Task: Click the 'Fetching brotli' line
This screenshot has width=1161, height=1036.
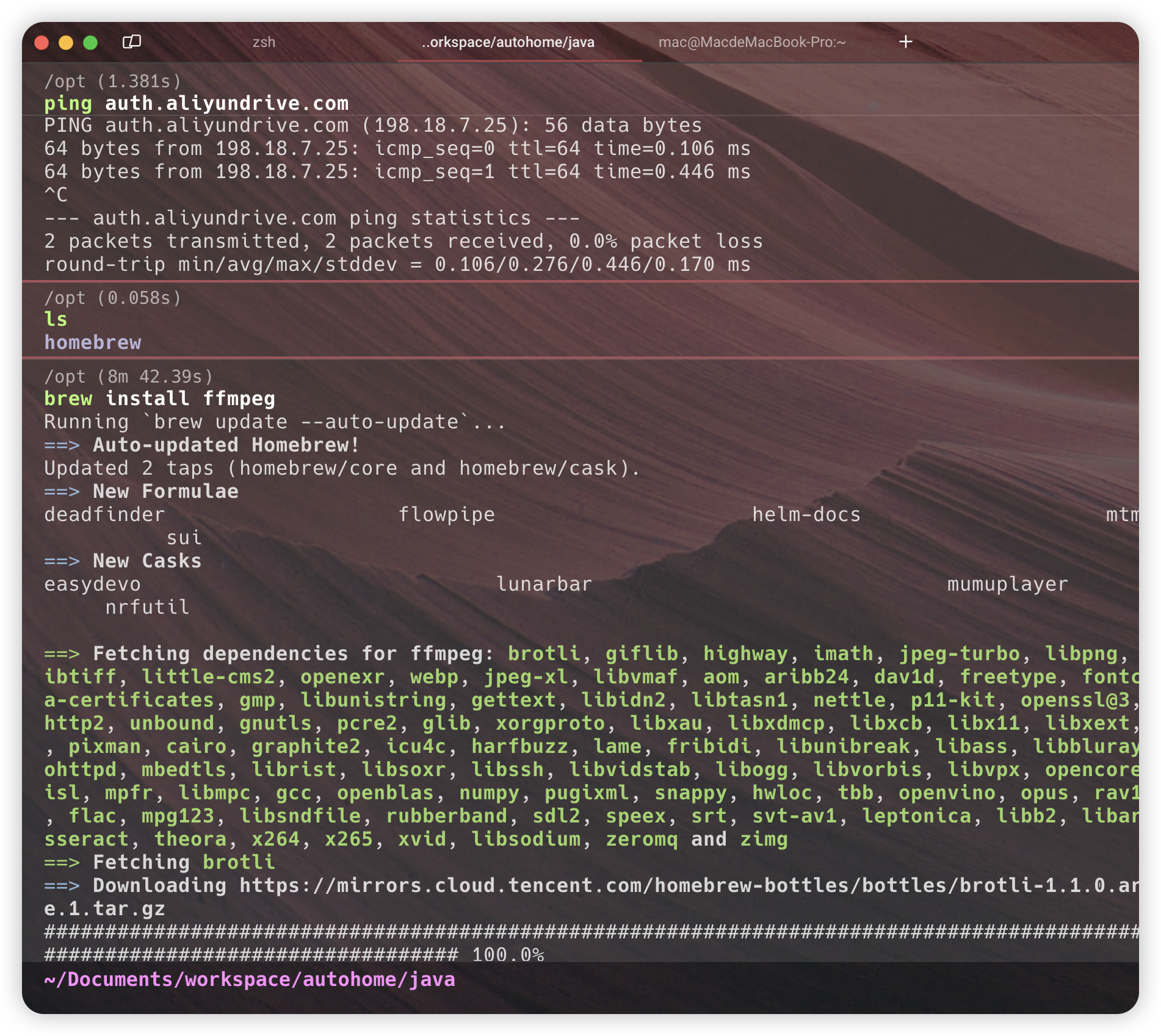Action: (159, 862)
